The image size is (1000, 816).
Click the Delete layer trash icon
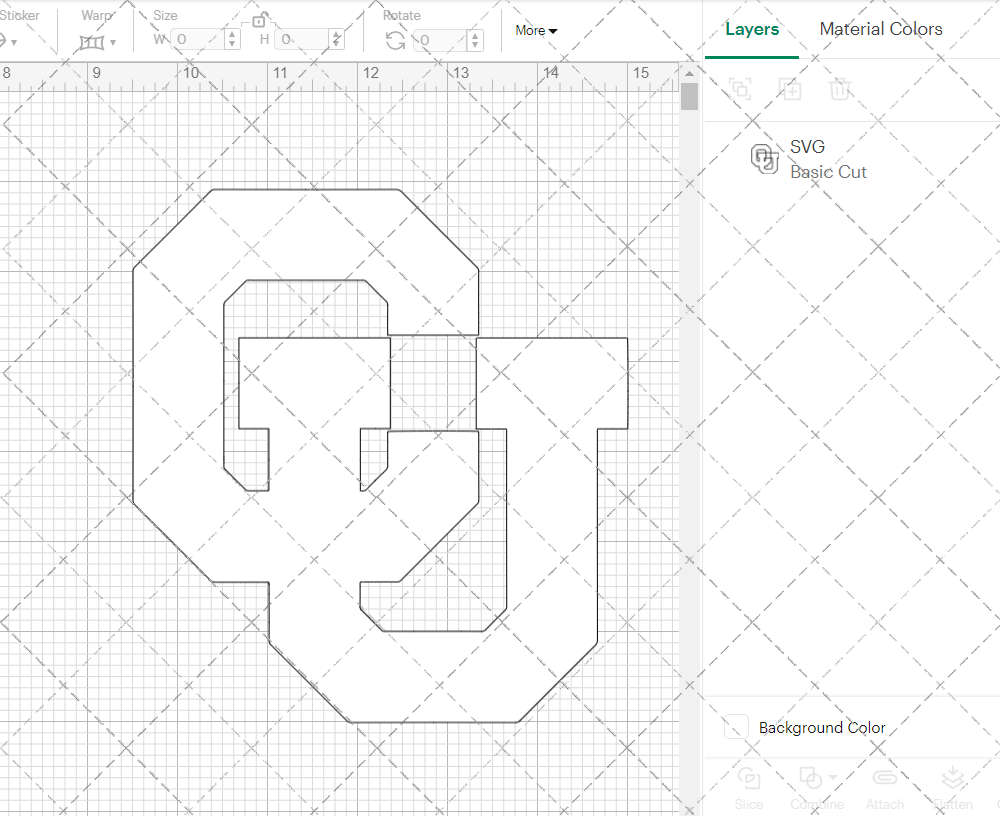[839, 89]
